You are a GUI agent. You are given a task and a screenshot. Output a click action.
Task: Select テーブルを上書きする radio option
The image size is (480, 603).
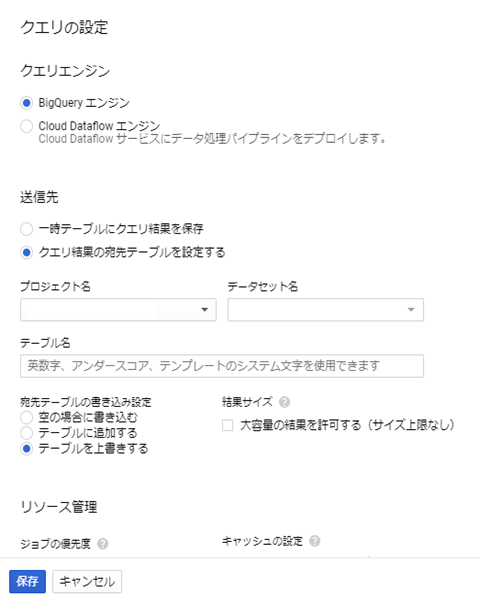click(27, 449)
